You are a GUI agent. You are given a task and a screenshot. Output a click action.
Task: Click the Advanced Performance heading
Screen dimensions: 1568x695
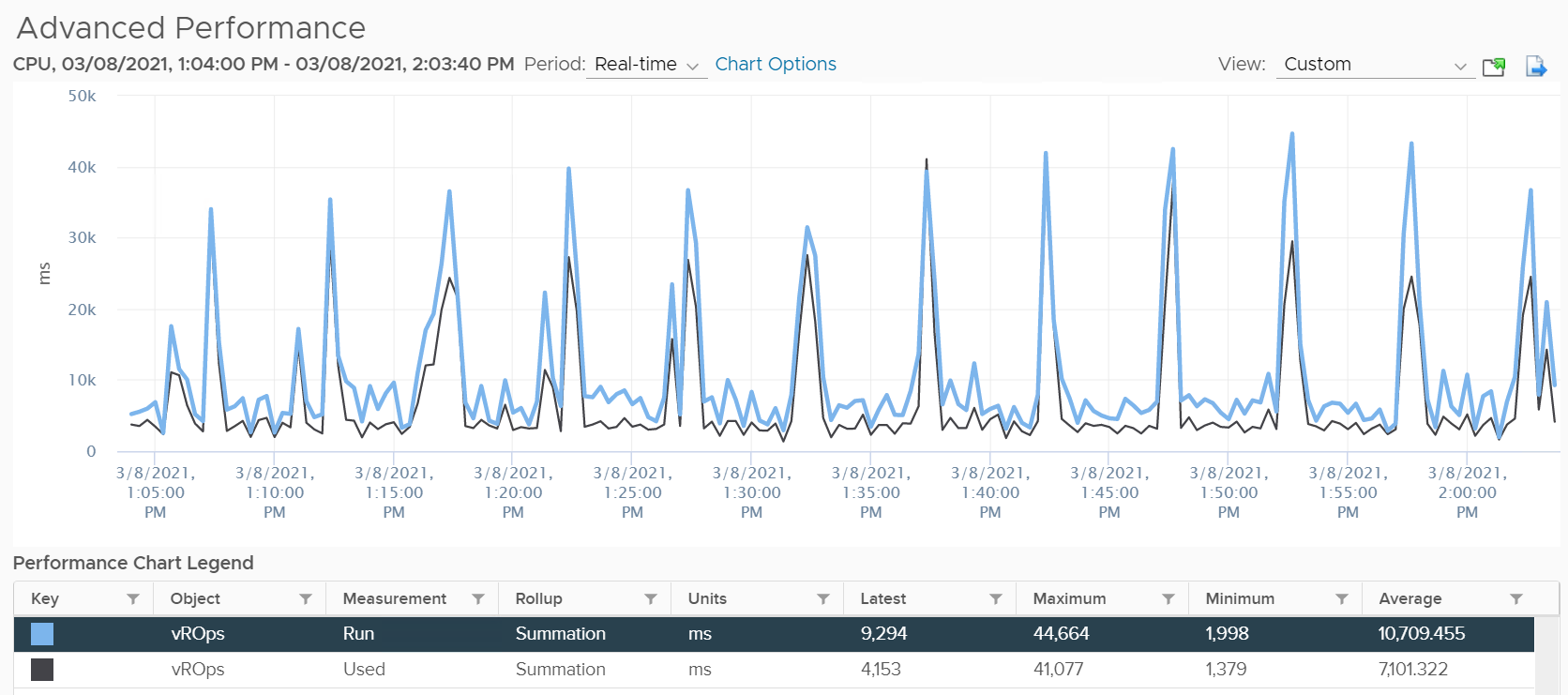191,28
